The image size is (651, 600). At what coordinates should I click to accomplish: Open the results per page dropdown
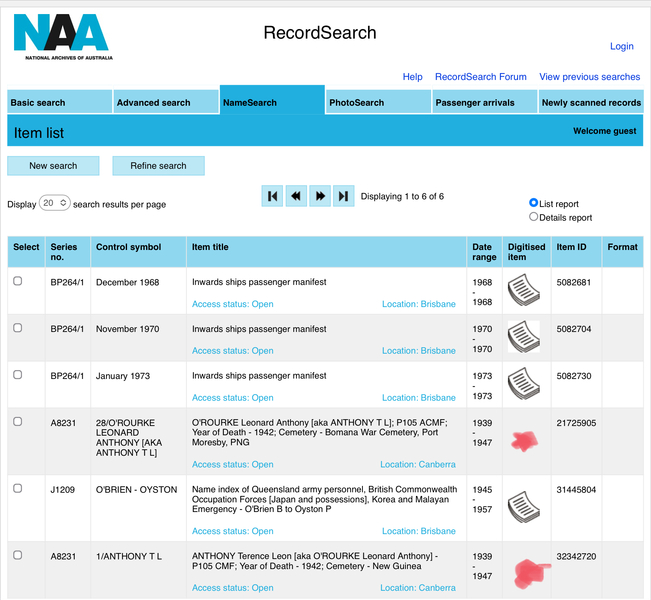[55, 203]
